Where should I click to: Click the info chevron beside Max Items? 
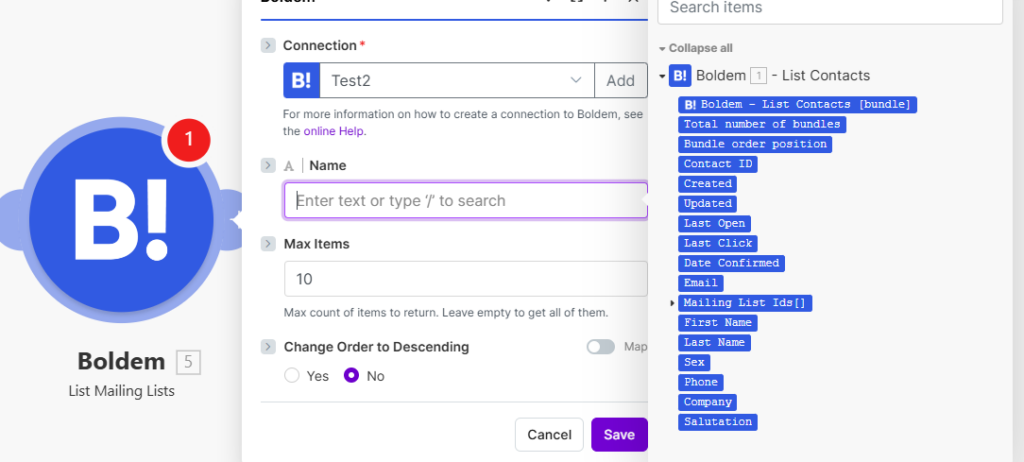(x=268, y=244)
